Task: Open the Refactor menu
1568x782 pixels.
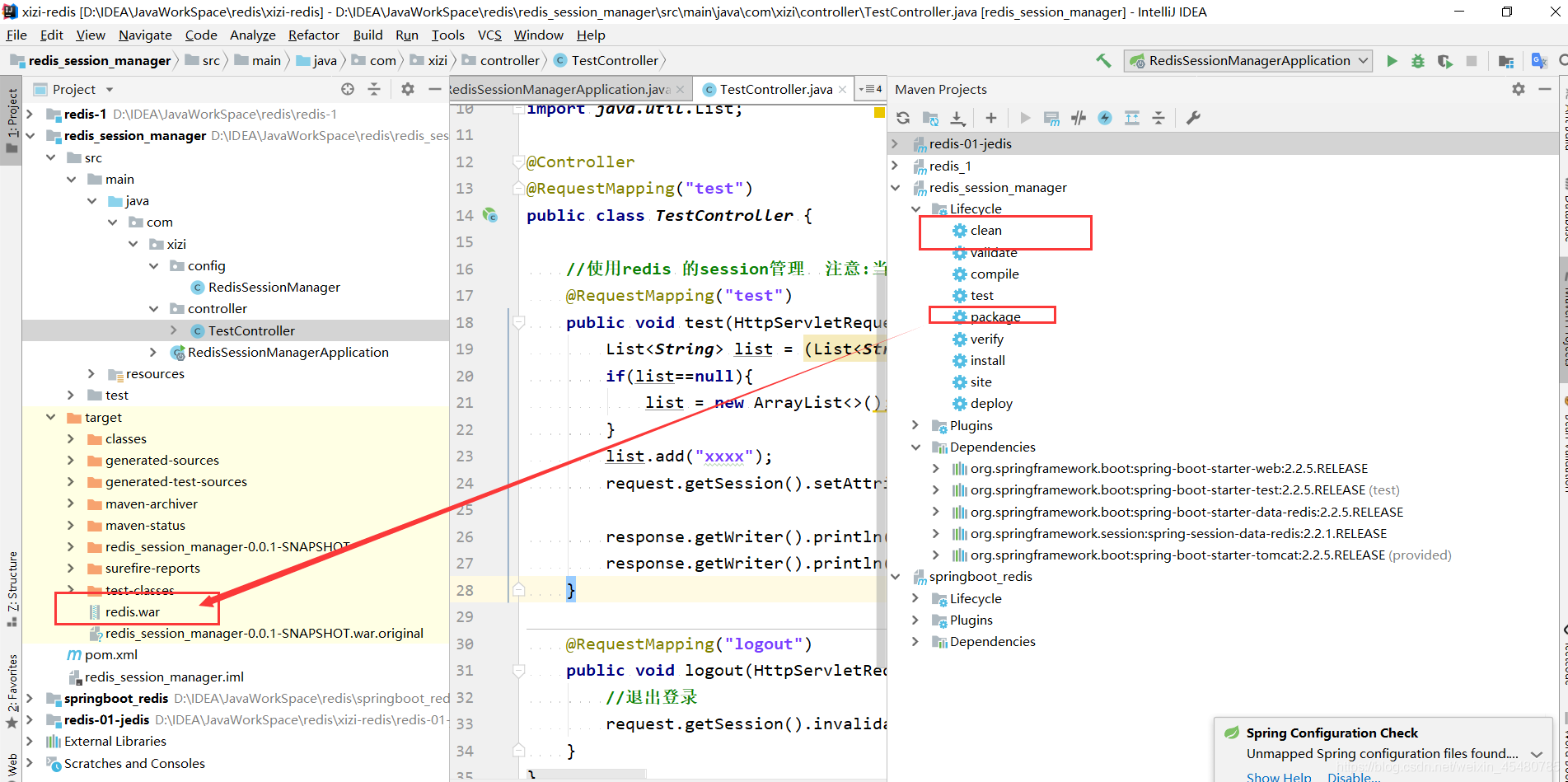Action: click(313, 35)
